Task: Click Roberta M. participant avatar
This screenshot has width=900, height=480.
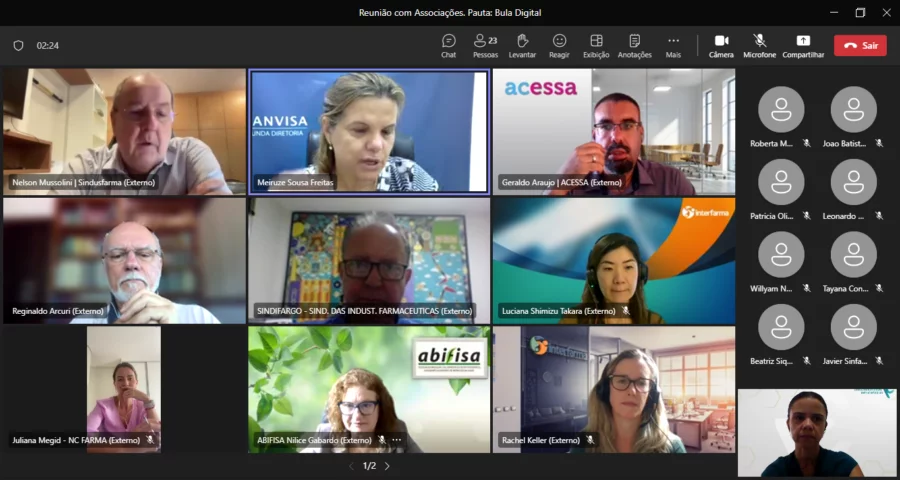Action: click(x=781, y=109)
